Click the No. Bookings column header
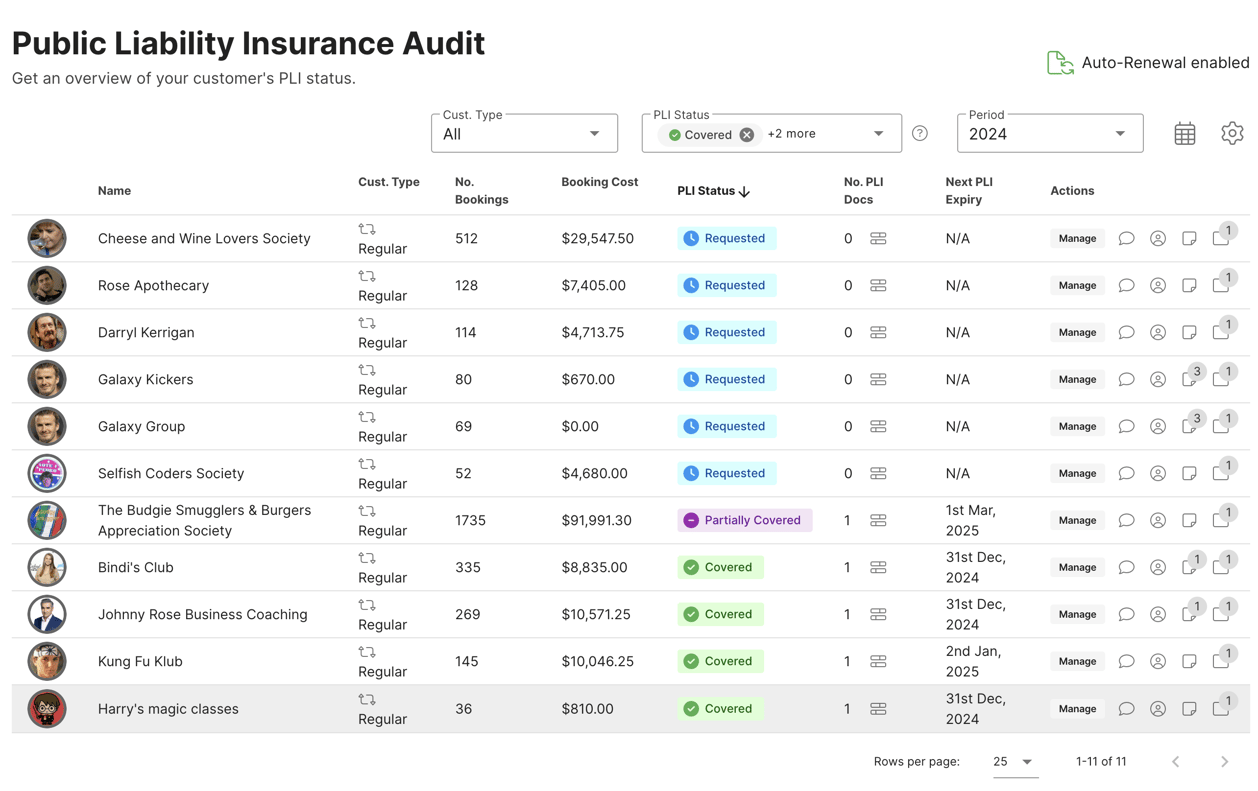This screenshot has width=1258, height=791. point(481,190)
